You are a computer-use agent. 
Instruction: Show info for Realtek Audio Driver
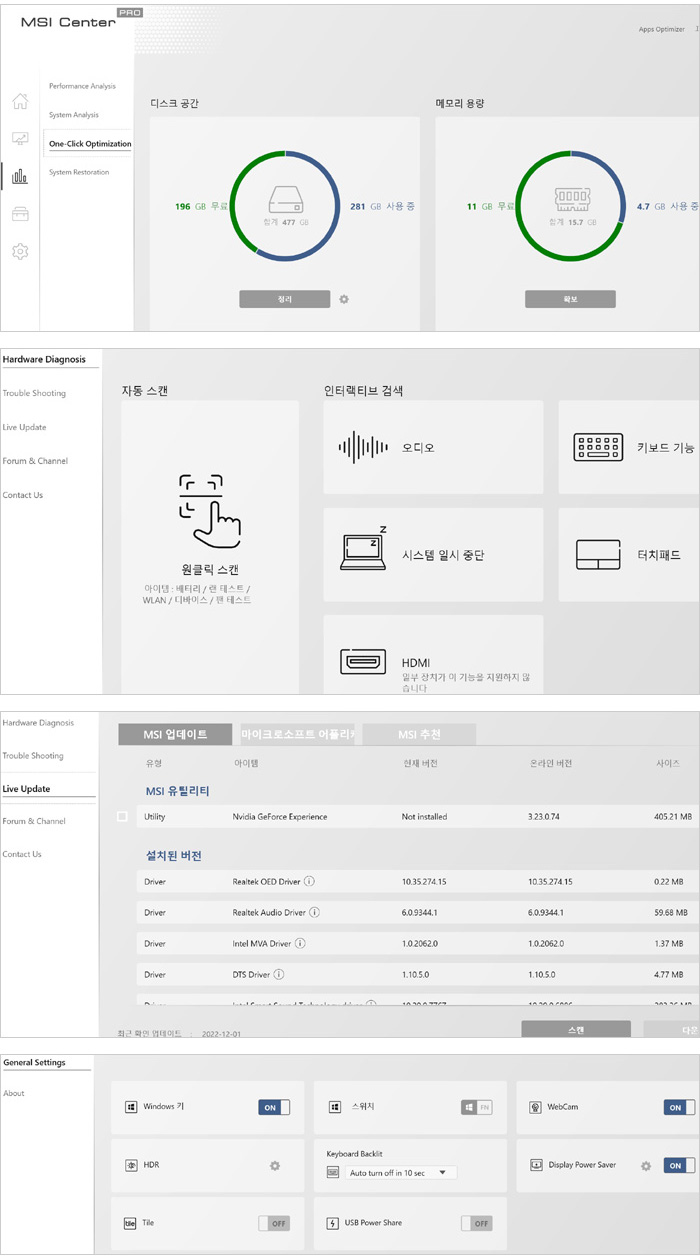(314, 912)
